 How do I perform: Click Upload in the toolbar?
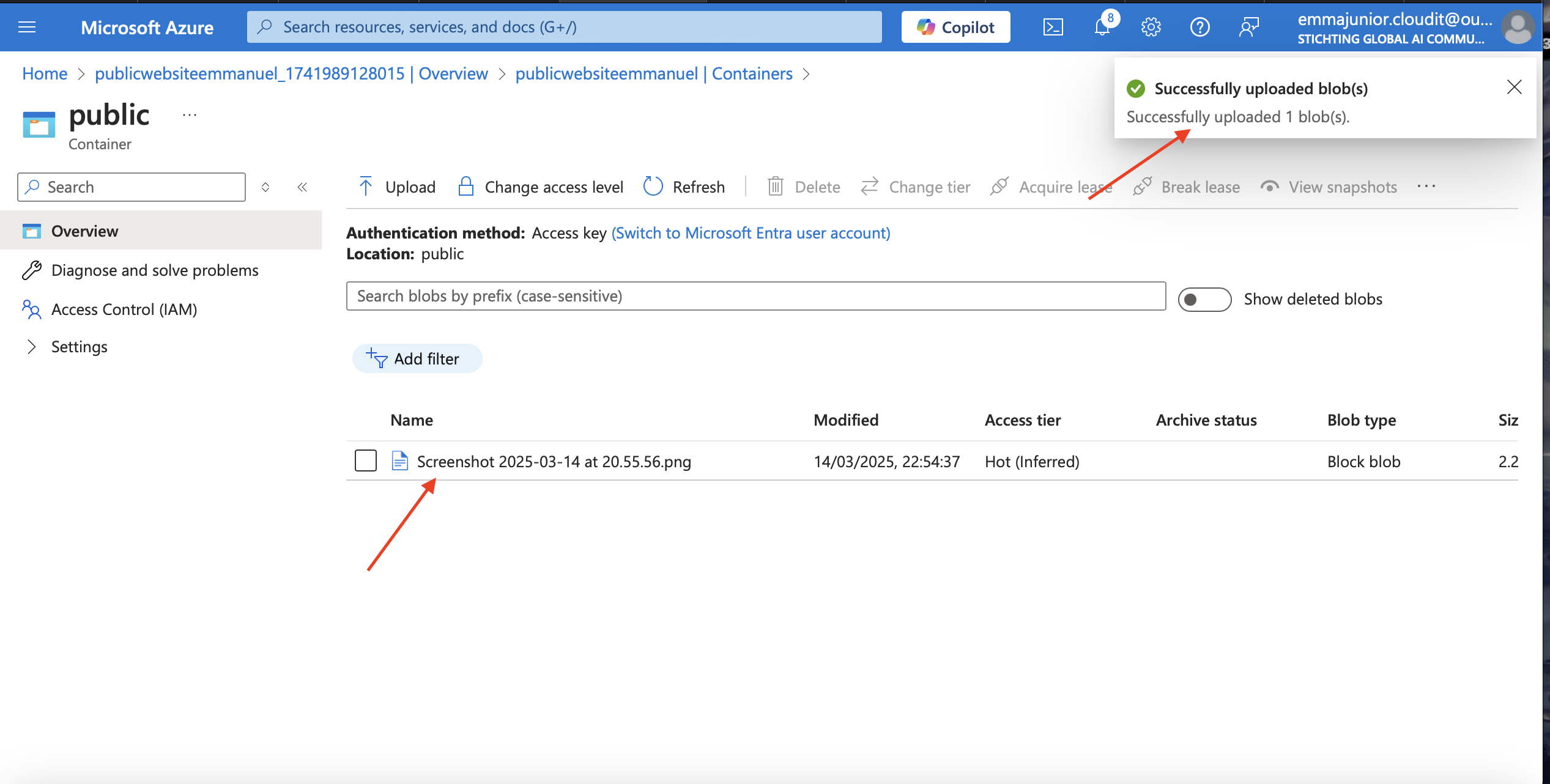point(396,187)
